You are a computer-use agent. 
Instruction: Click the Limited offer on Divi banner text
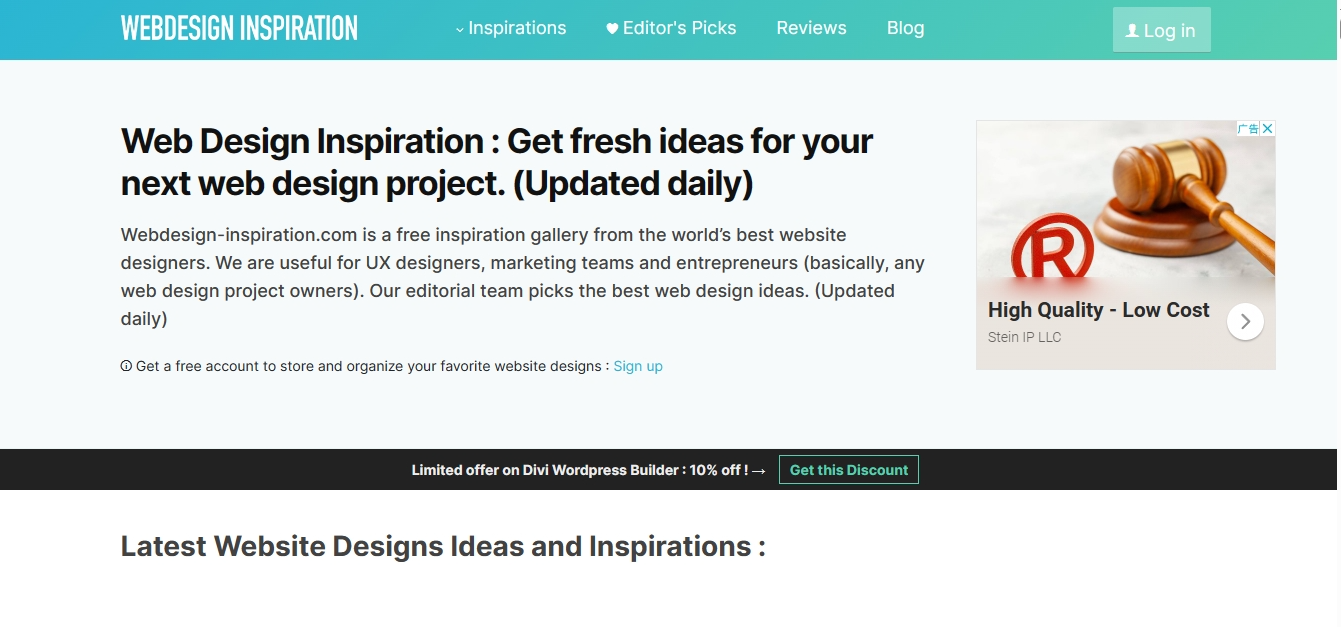click(x=580, y=470)
